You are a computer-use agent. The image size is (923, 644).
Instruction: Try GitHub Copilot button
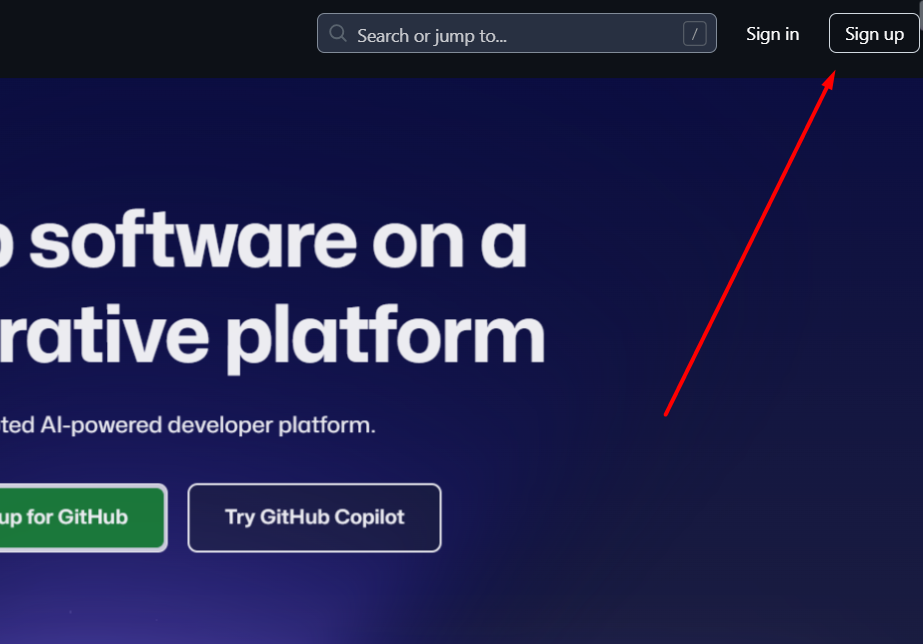point(314,518)
